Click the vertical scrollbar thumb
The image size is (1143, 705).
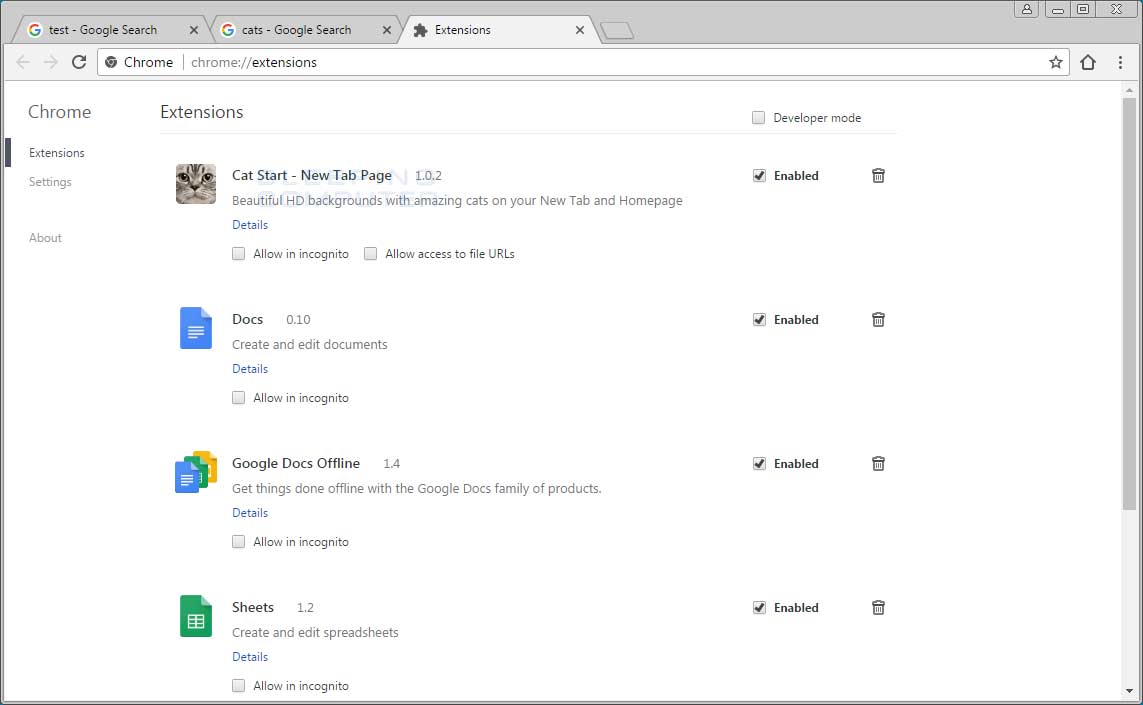coord(1129,304)
